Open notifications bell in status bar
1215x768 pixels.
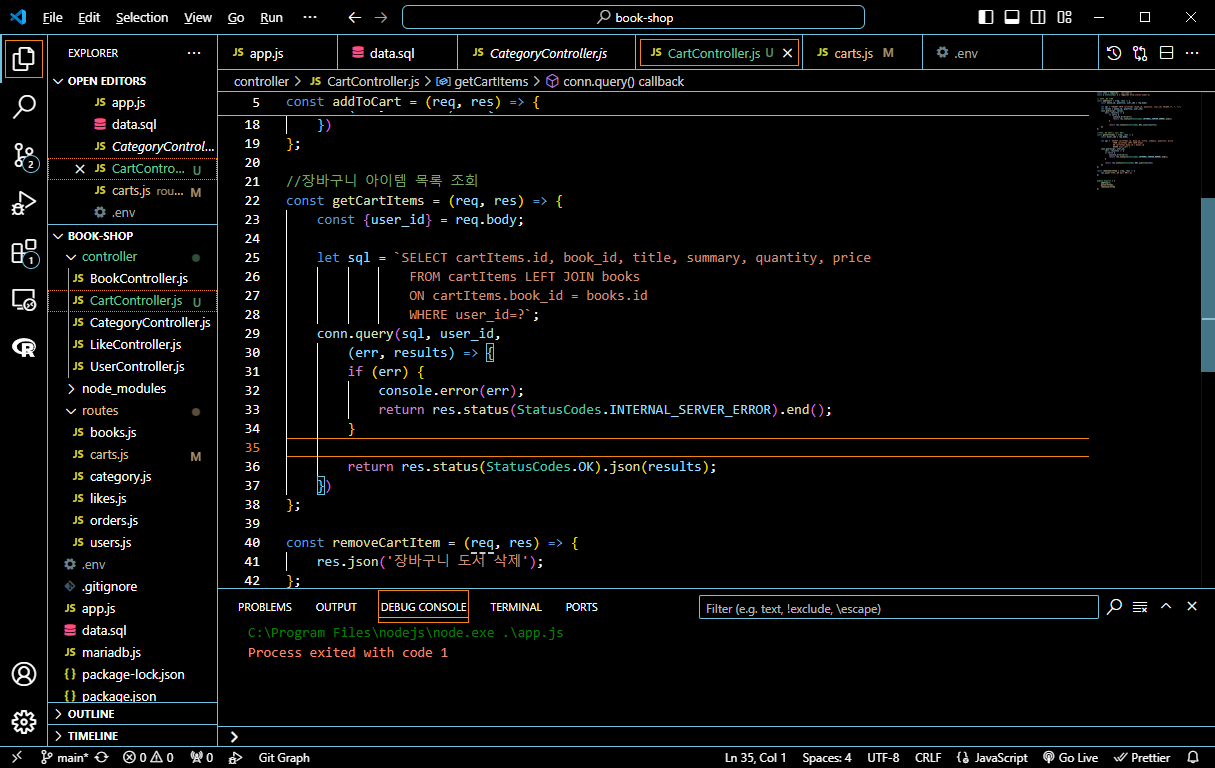[x=1193, y=758]
